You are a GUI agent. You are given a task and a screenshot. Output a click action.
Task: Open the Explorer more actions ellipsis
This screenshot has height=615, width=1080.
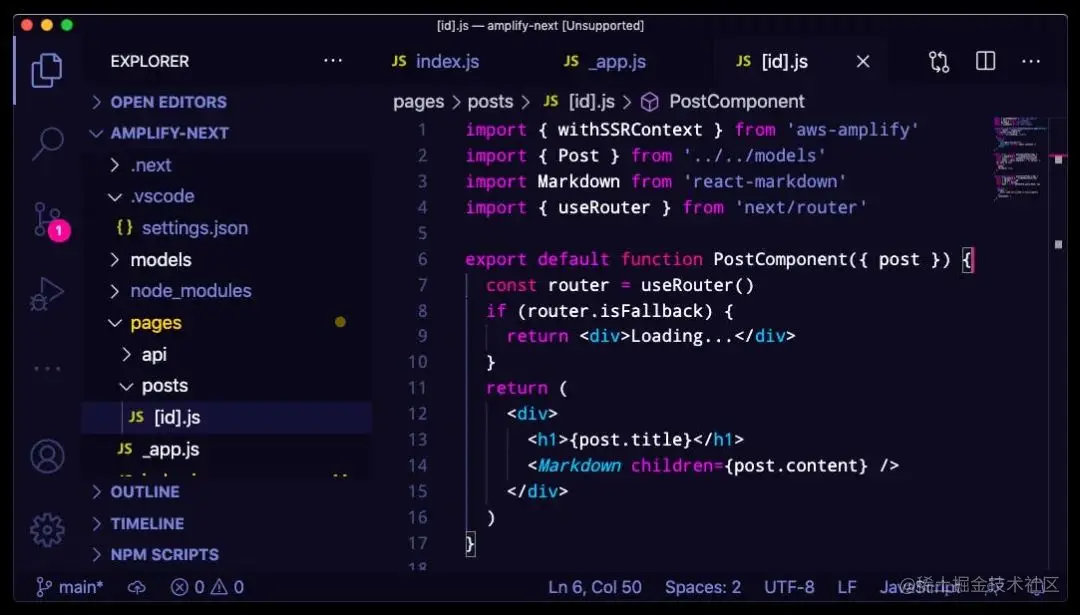(333, 61)
